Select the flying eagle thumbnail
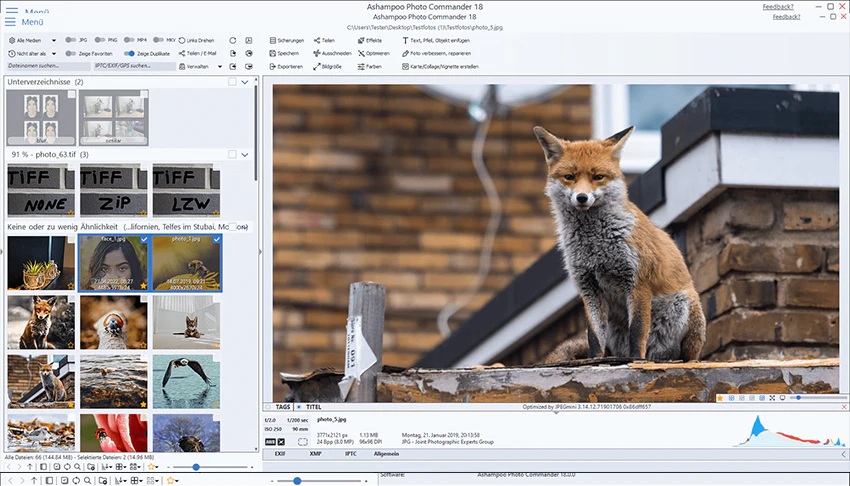Screen dimensions: 850x486 186,381
